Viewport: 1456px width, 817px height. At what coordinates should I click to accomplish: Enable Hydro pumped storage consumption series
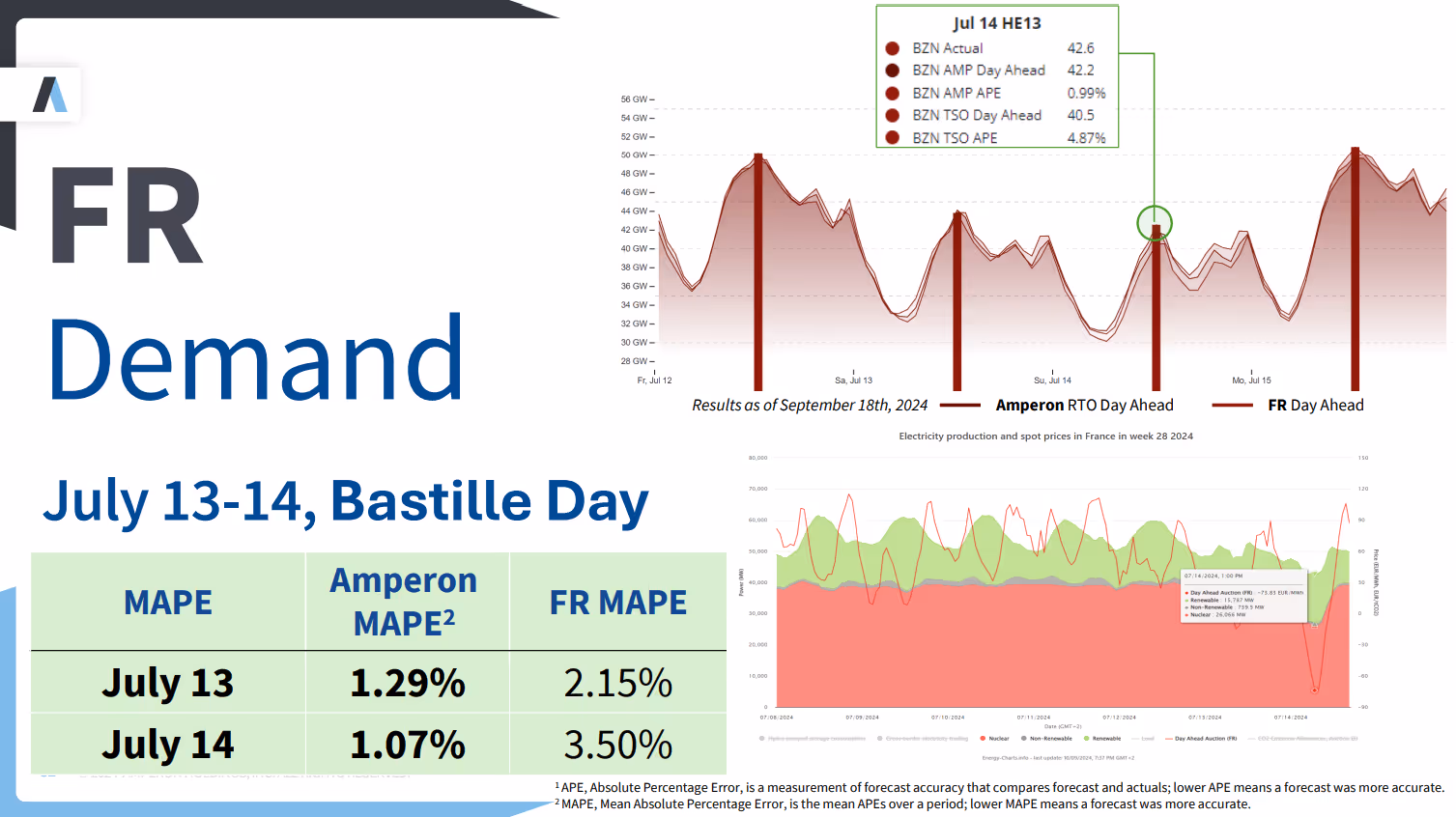pyautogui.click(x=814, y=739)
